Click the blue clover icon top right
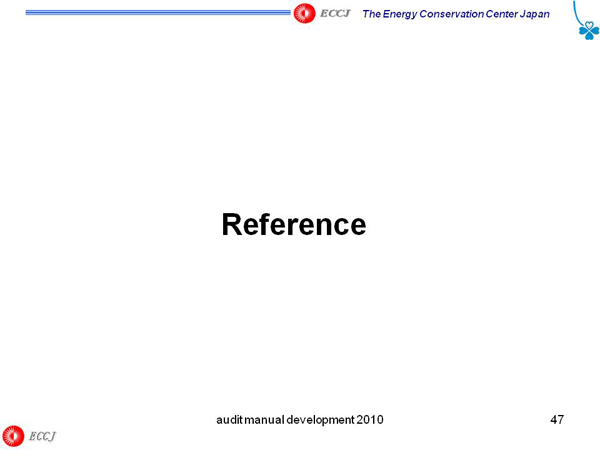The image size is (600, 450). pyautogui.click(x=589, y=30)
